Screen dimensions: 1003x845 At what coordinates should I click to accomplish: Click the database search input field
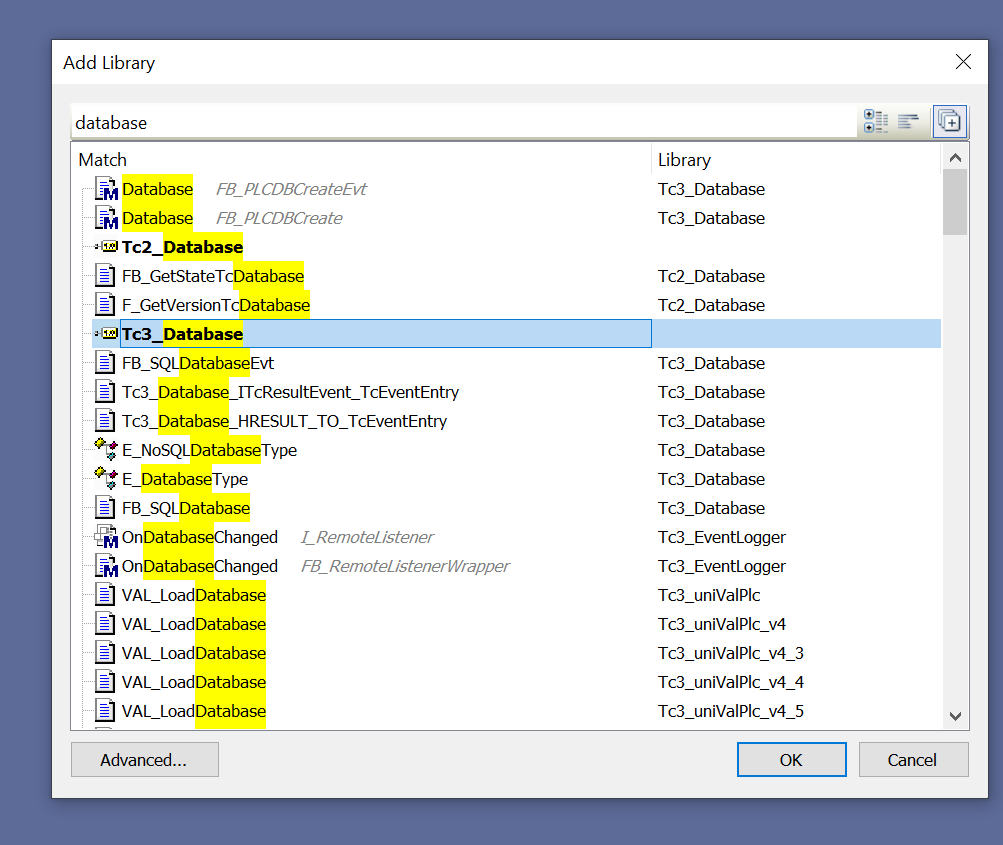(x=464, y=122)
